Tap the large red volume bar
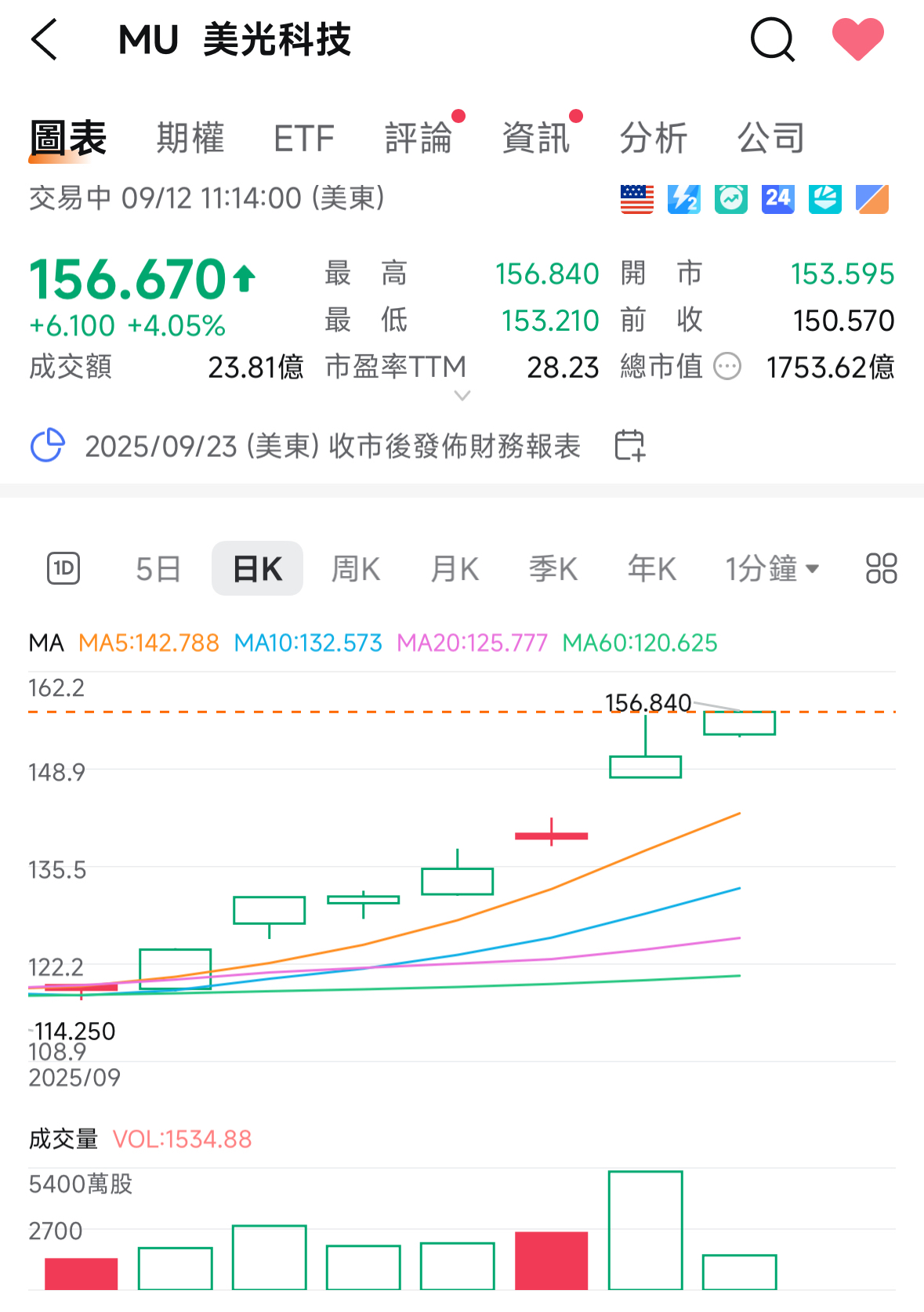This screenshot has height=1312, width=924. [551, 1260]
